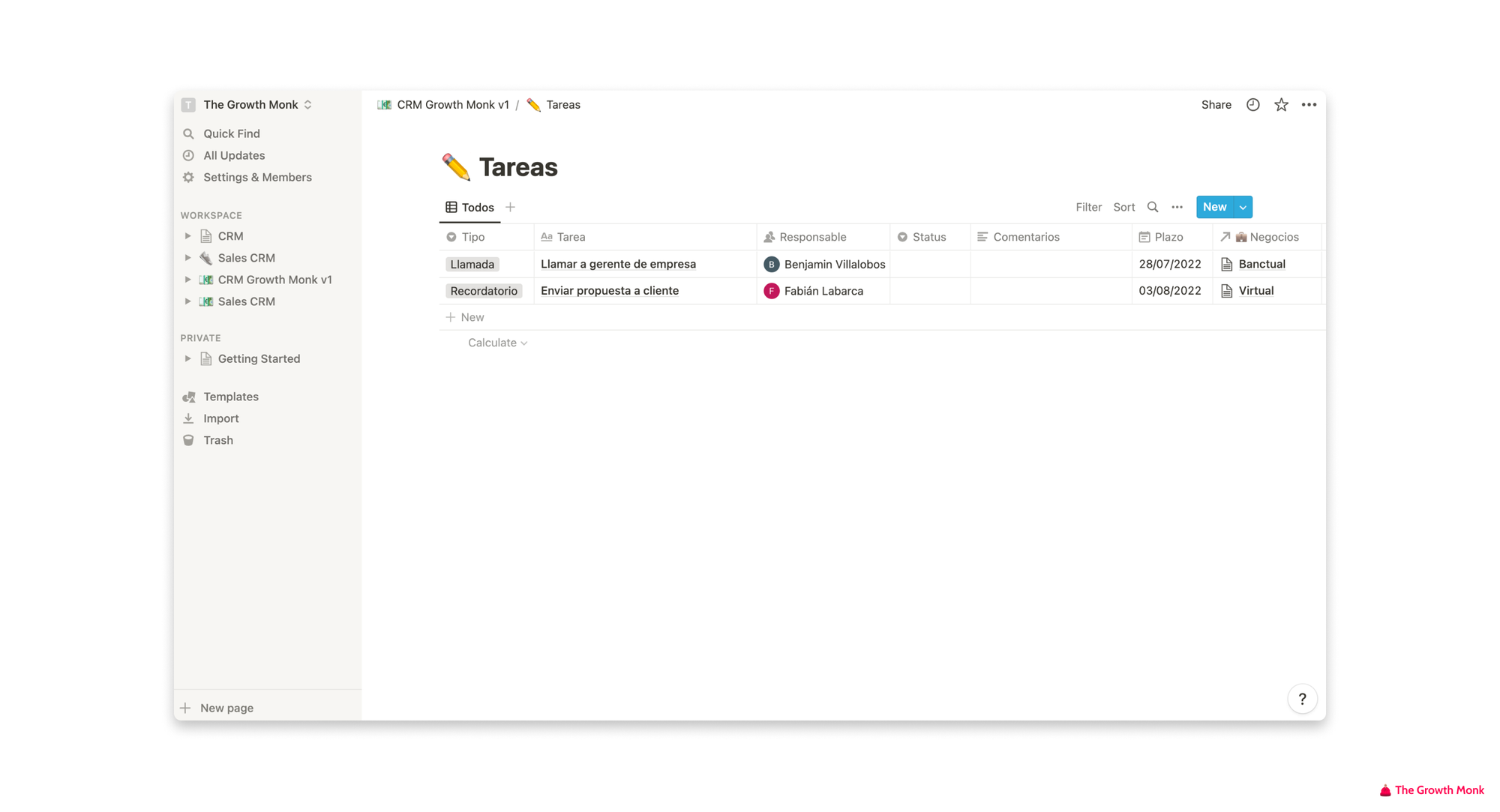This screenshot has width=1500, height=812.
Task: Click Banctual link in Negocios column
Action: pos(1261,264)
